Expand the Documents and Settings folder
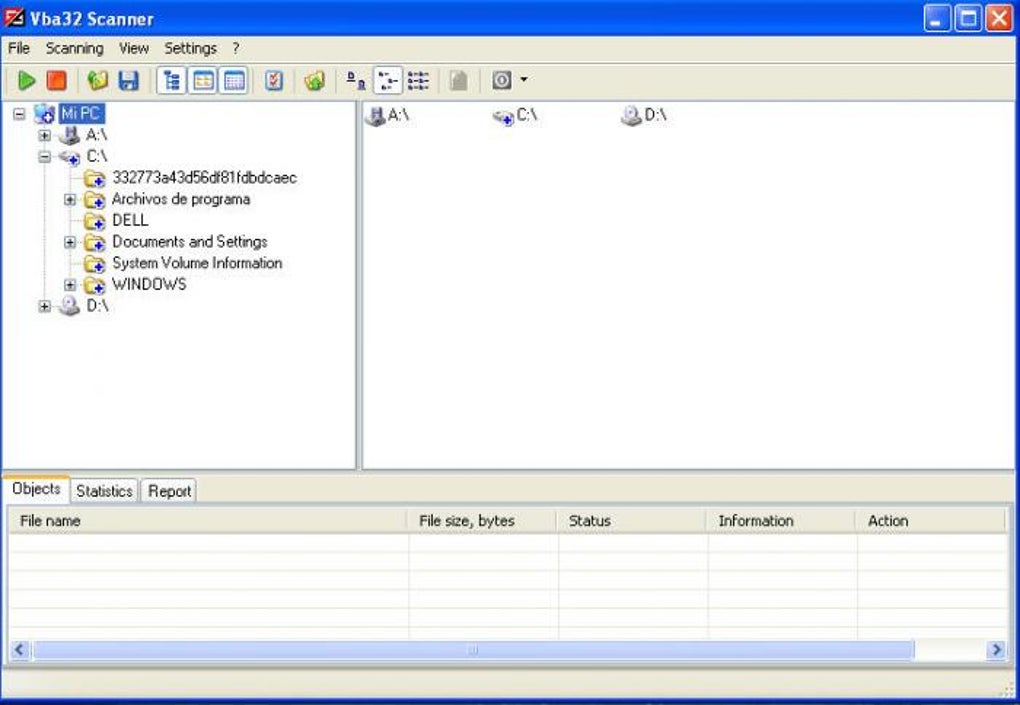1020x705 pixels. tap(70, 243)
